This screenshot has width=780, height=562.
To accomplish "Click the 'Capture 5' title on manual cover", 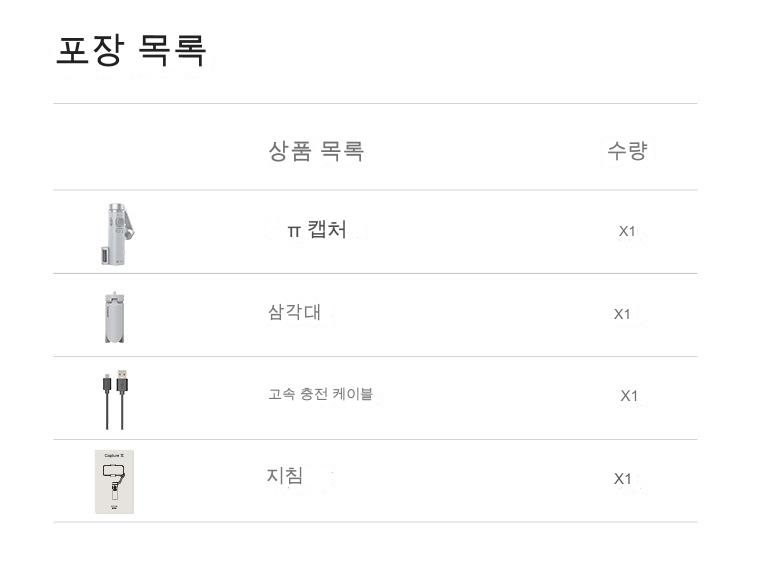I will pos(112,455).
